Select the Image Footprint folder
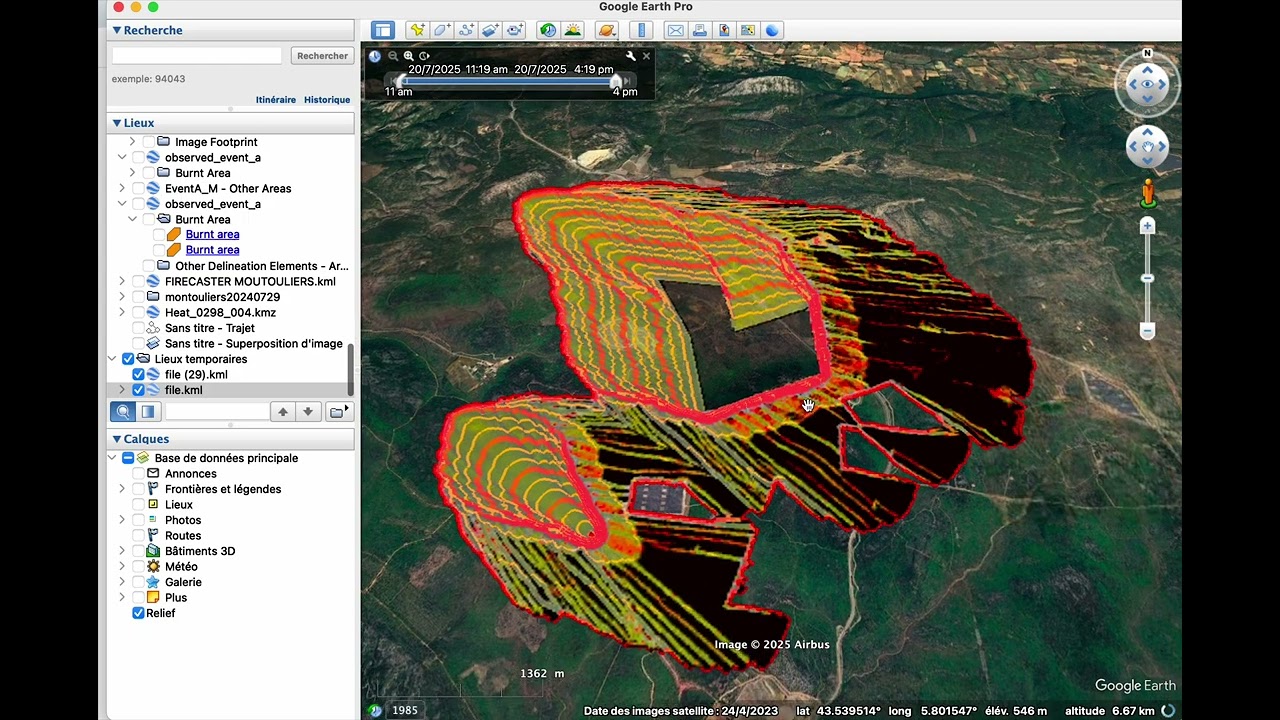Viewport: 1280px width, 720px height. tap(216, 142)
